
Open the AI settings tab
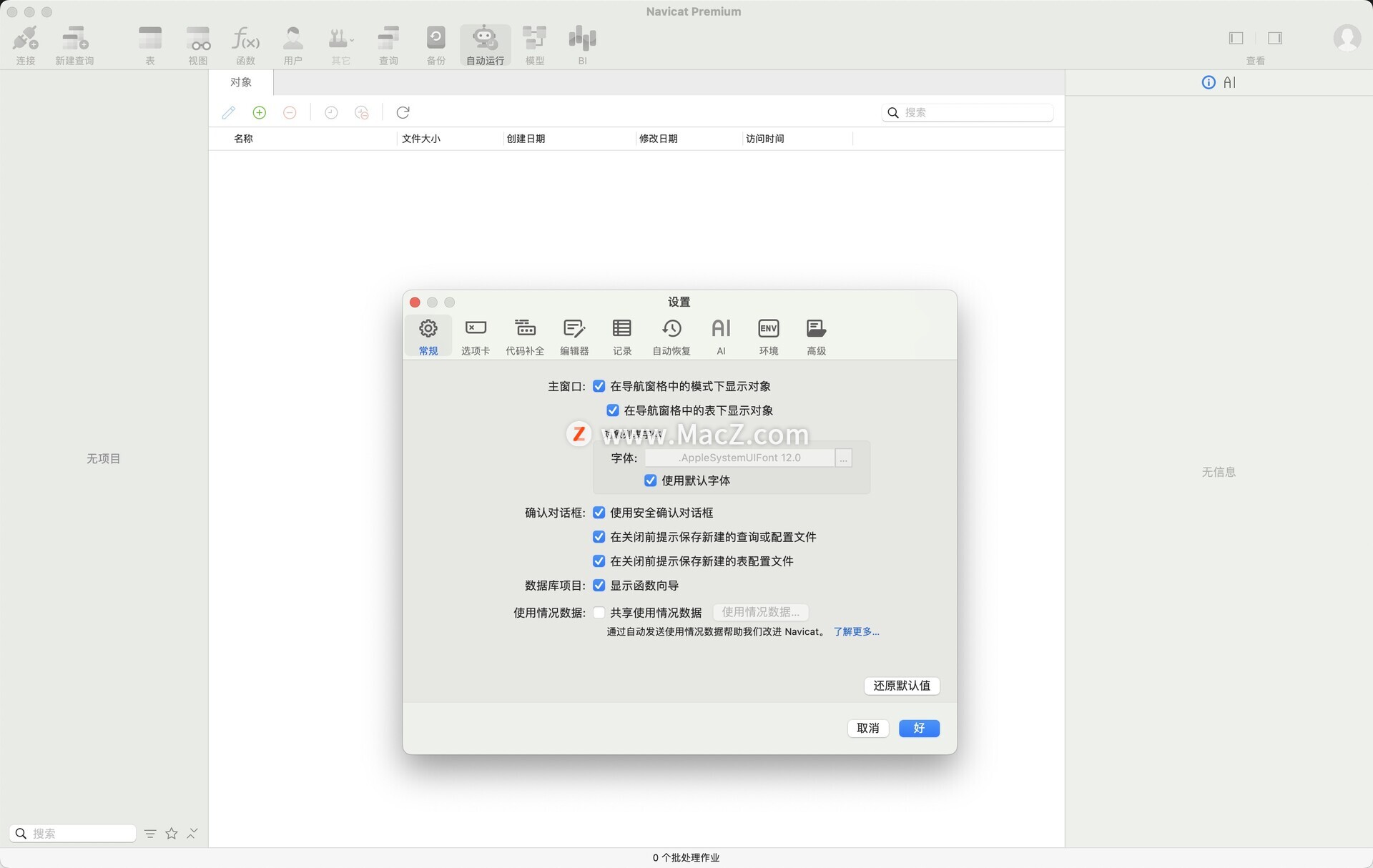point(721,336)
